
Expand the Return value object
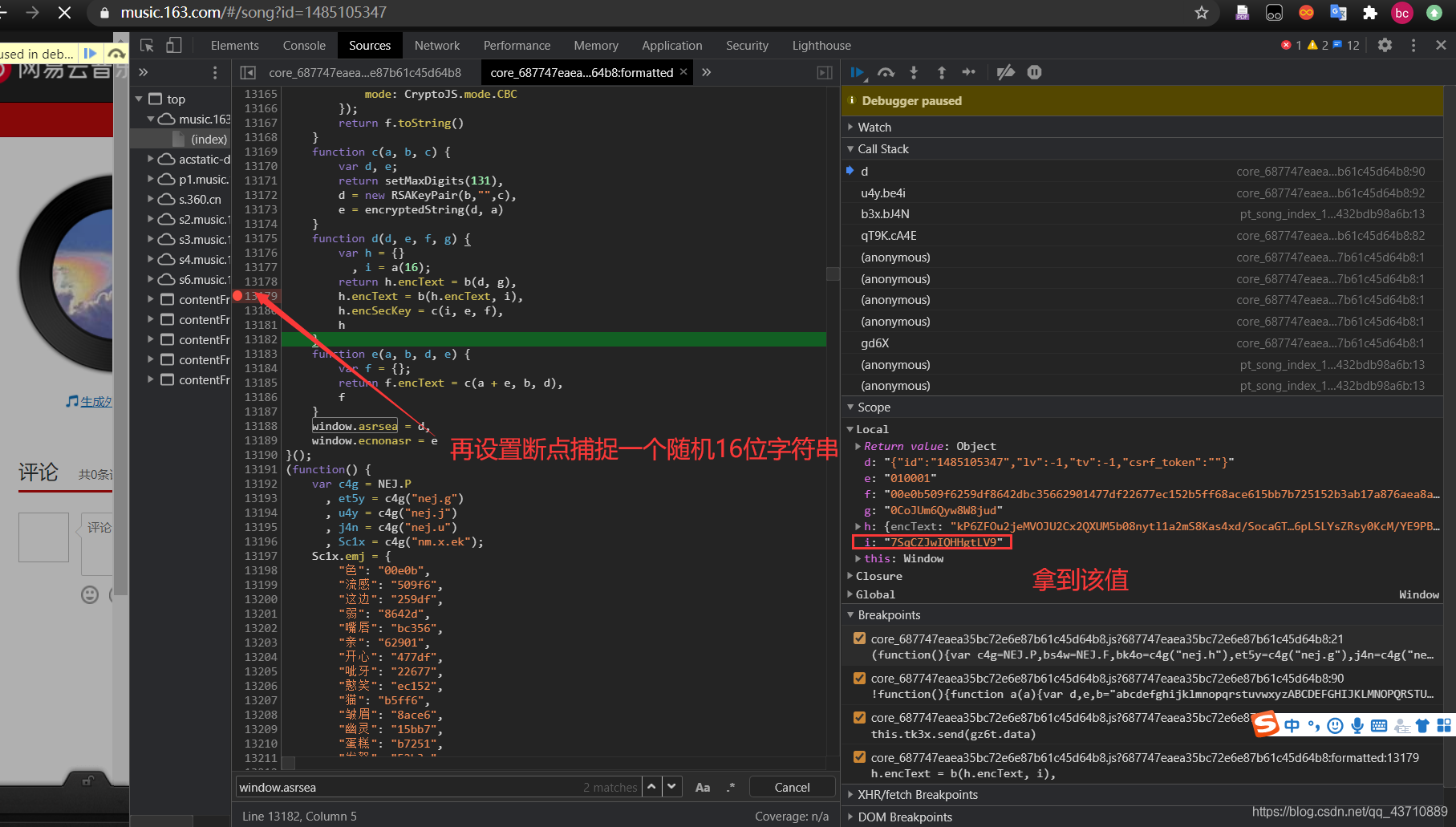[x=858, y=446]
